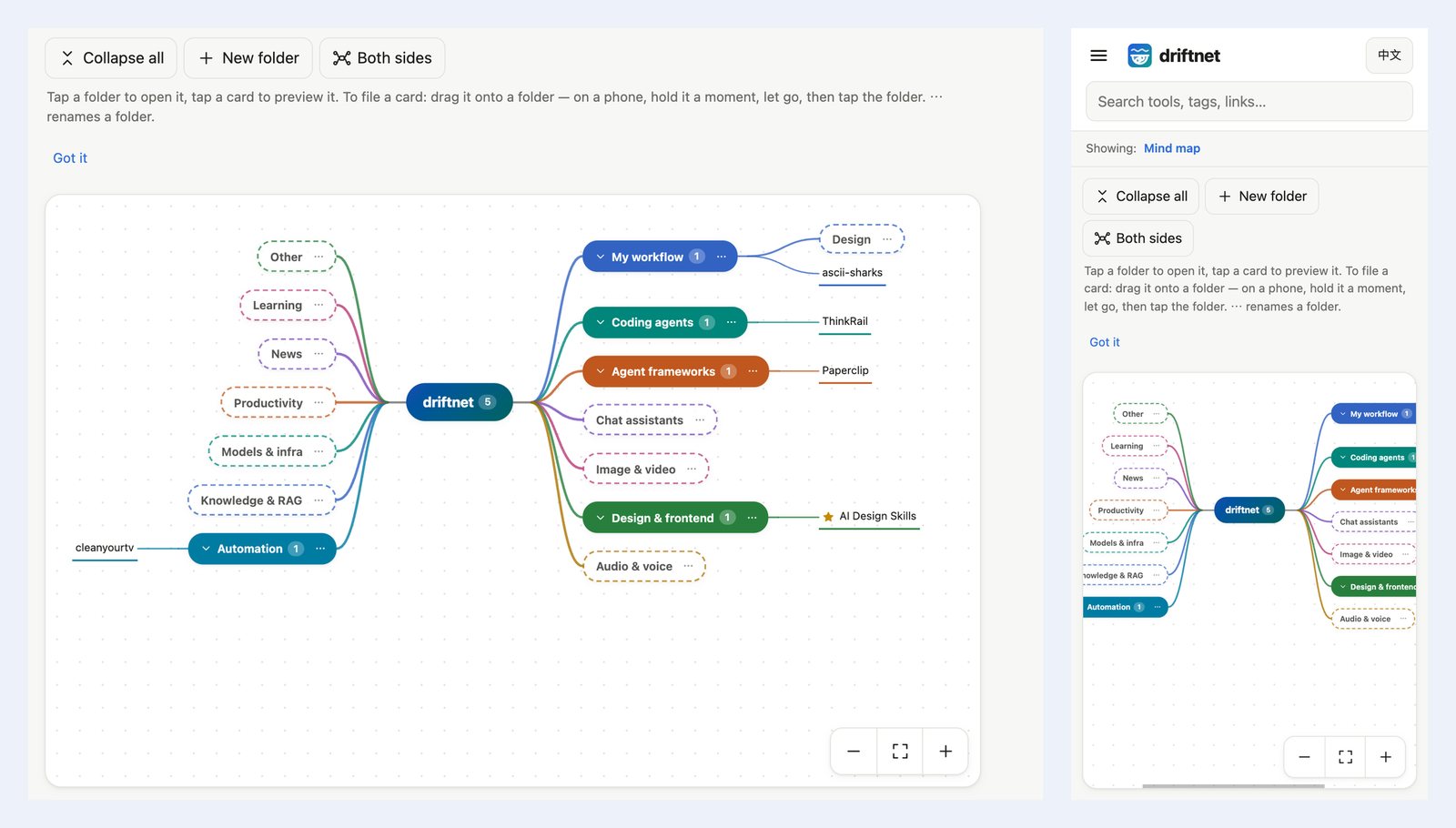This screenshot has height=828, width=1456.
Task: Fit the mobile mind map to the screen icon
Action: click(x=1345, y=757)
